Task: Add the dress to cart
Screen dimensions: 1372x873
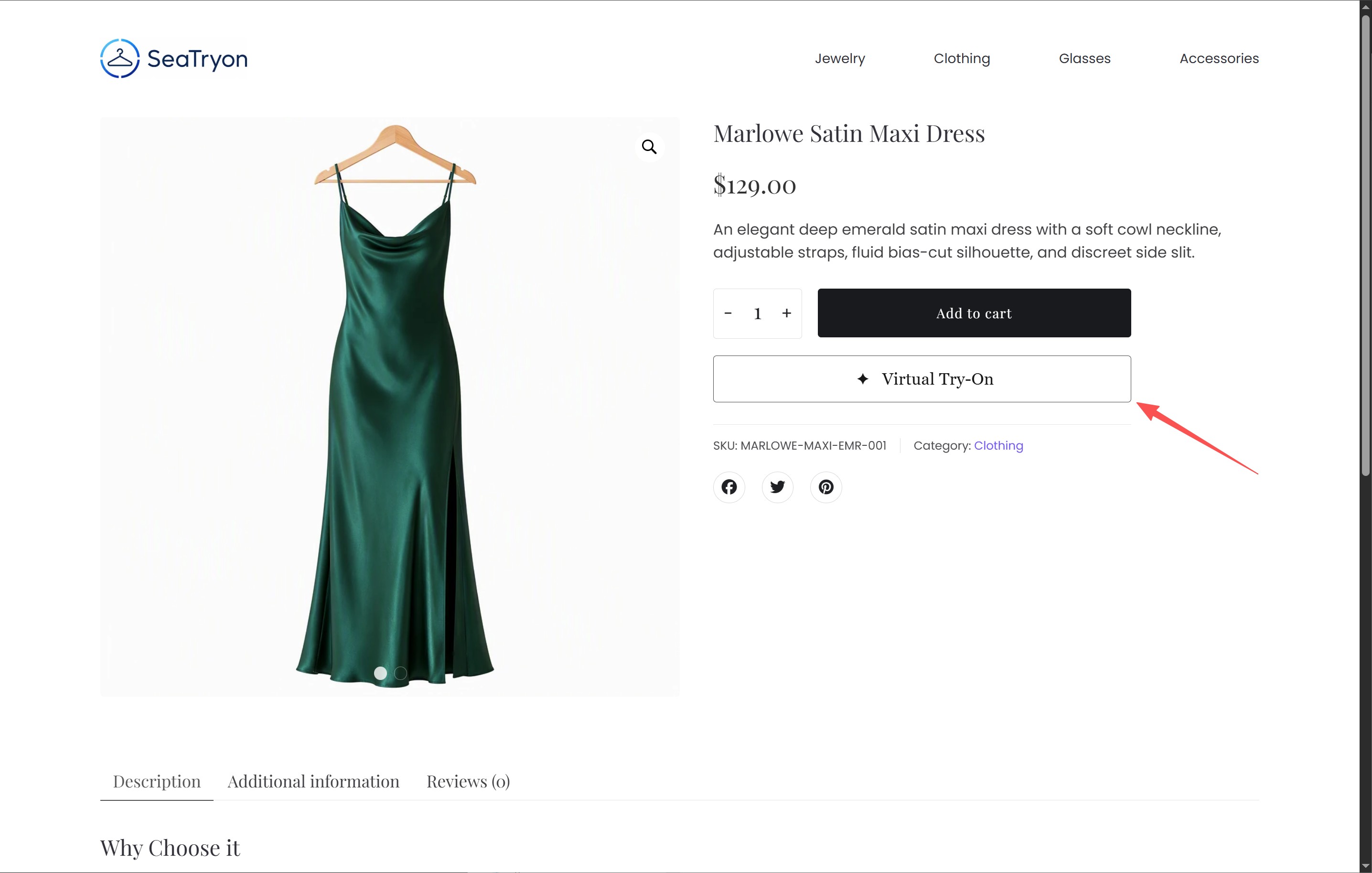Action: pyautogui.click(x=974, y=313)
